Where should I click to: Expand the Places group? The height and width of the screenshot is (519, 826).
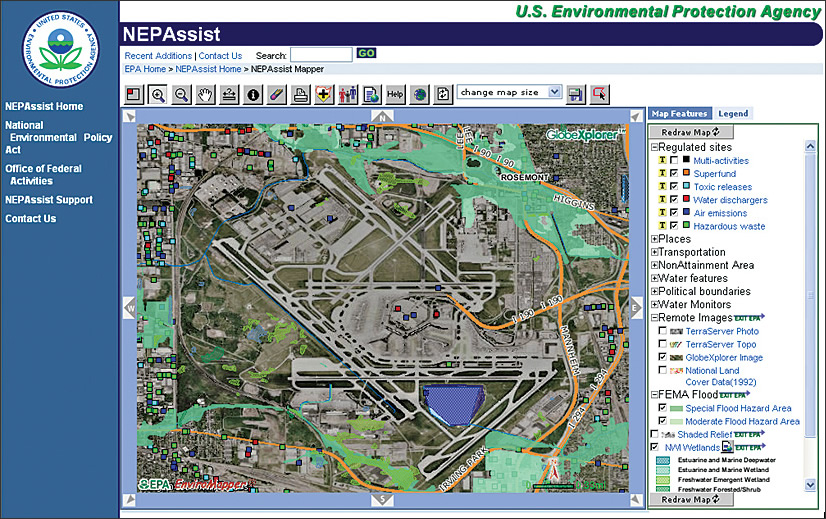[x=654, y=239]
